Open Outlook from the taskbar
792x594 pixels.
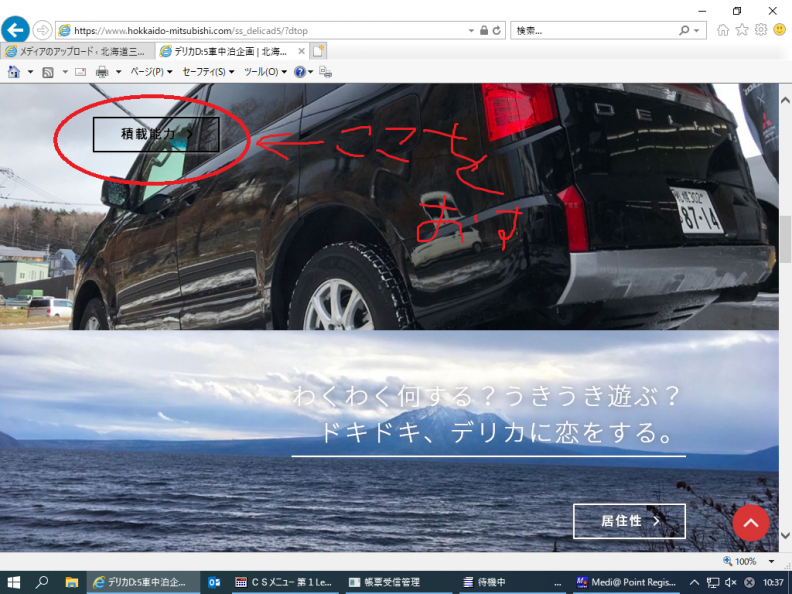[x=214, y=582]
